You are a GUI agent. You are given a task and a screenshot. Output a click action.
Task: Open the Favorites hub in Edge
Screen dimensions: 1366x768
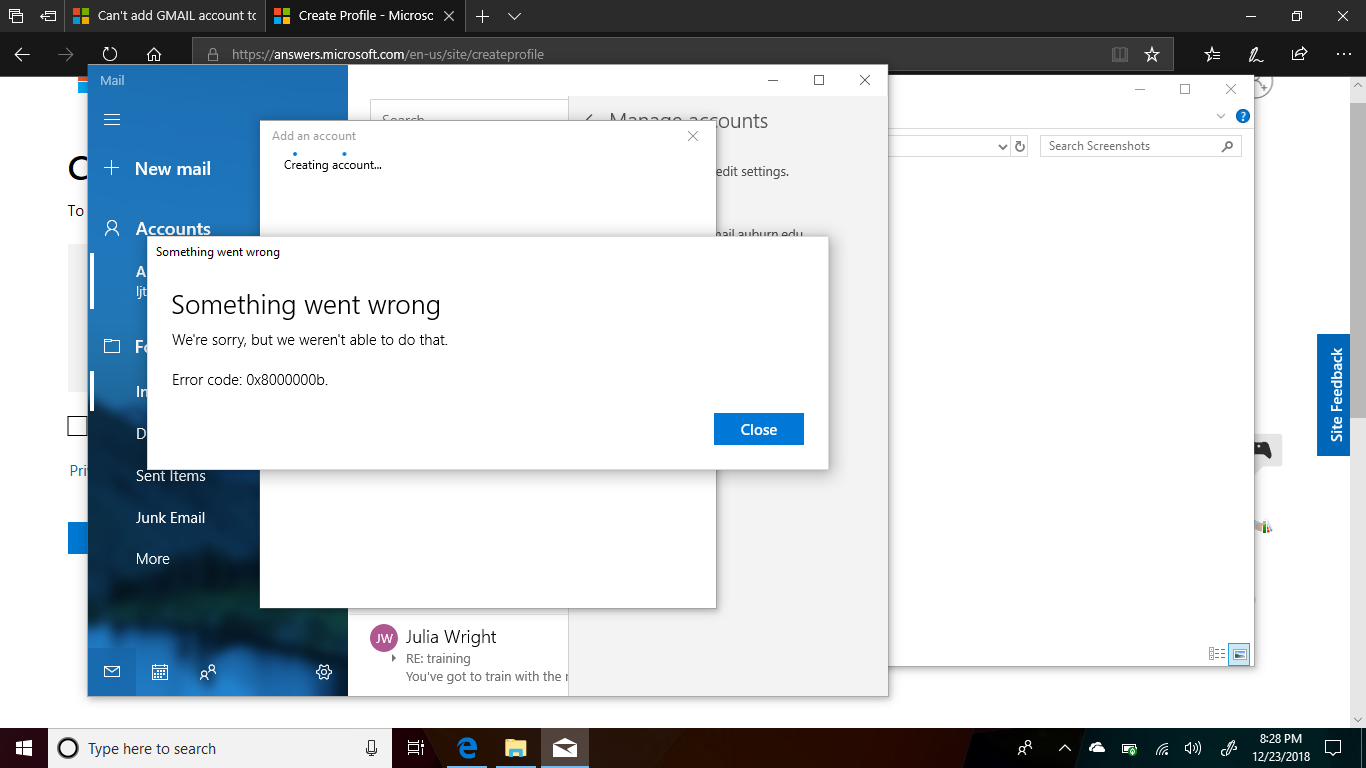[x=1212, y=54]
